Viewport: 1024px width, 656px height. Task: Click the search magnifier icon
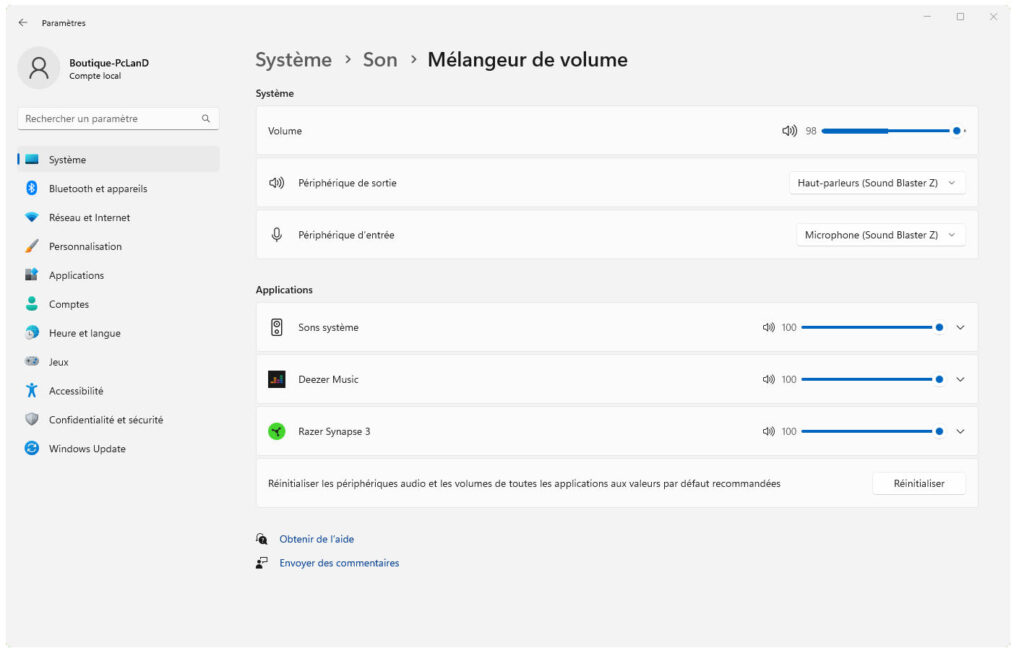coord(206,119)
